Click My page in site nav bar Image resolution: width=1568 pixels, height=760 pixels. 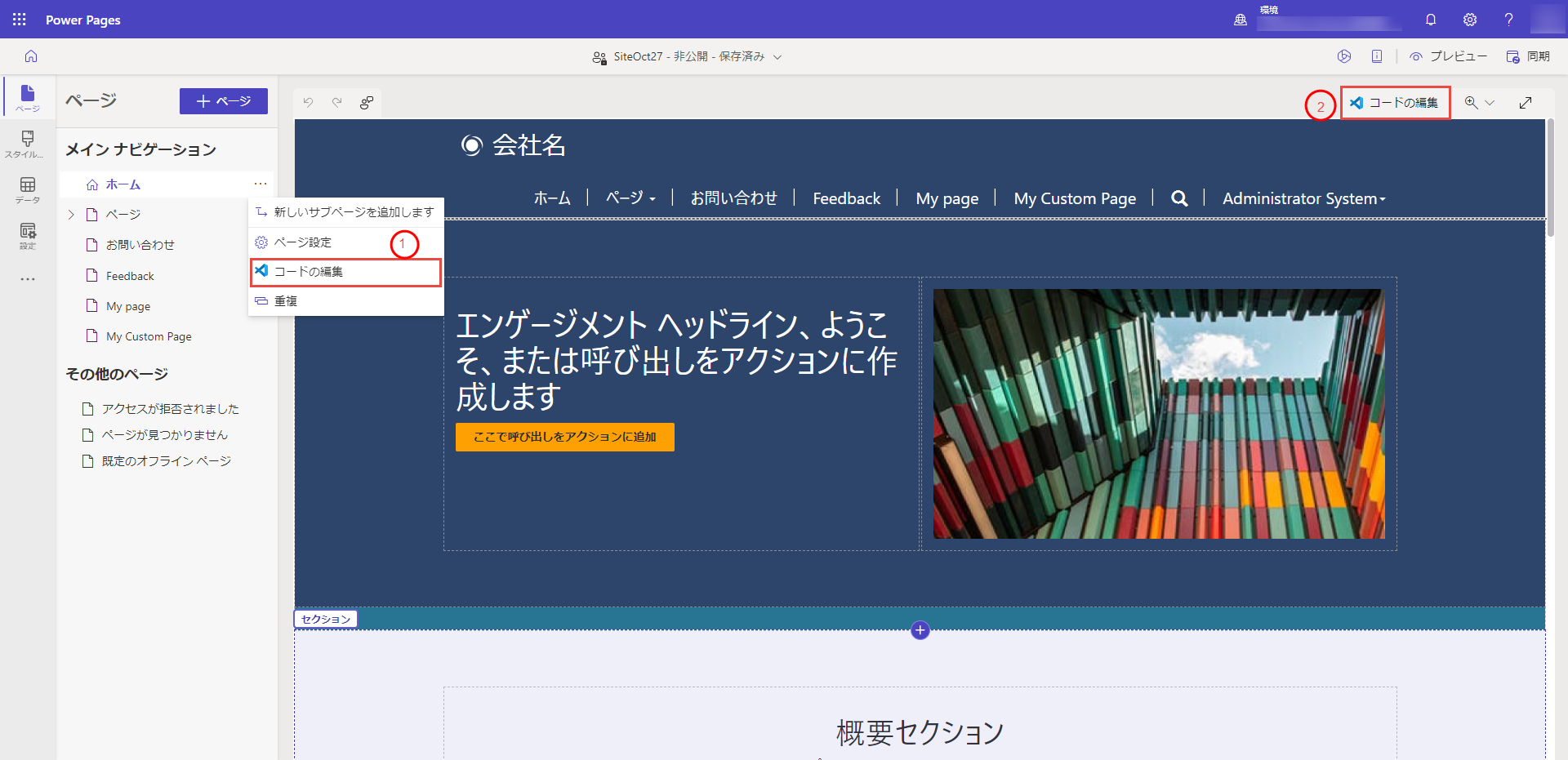(x=947, y=198)
